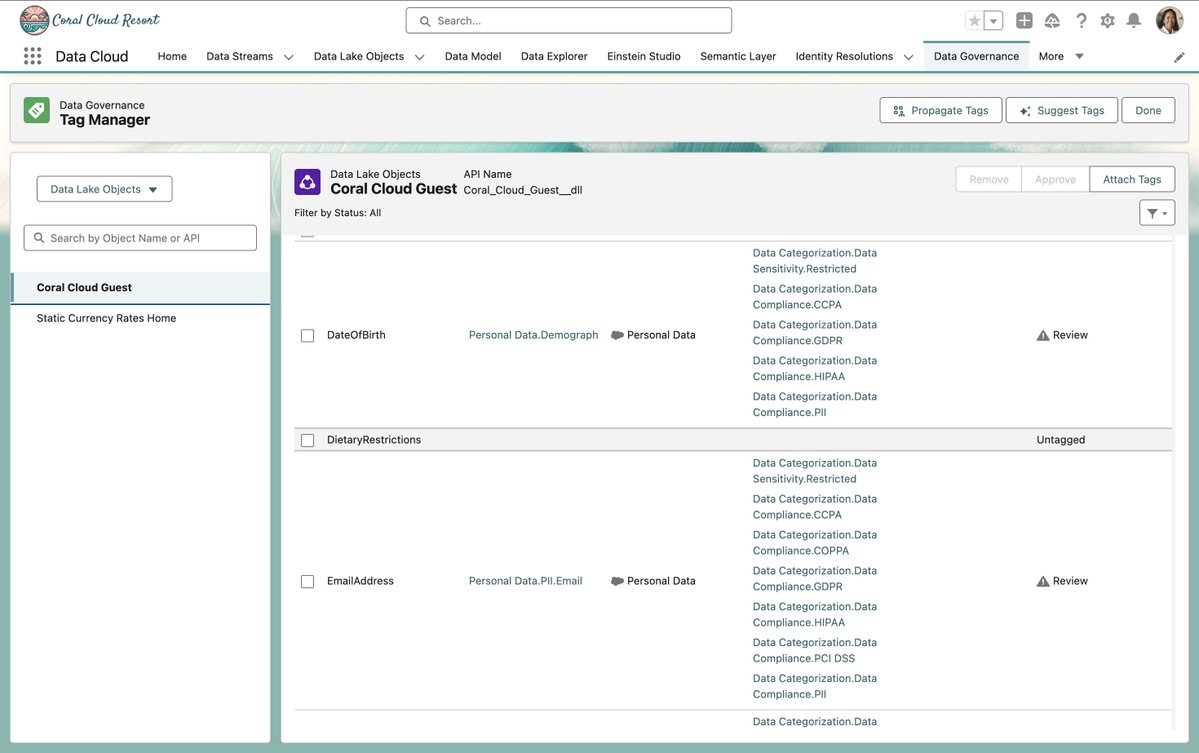Screen dimensions: 1199x753
Task: Click inside the Search by Object Name field
Action: 140,237
